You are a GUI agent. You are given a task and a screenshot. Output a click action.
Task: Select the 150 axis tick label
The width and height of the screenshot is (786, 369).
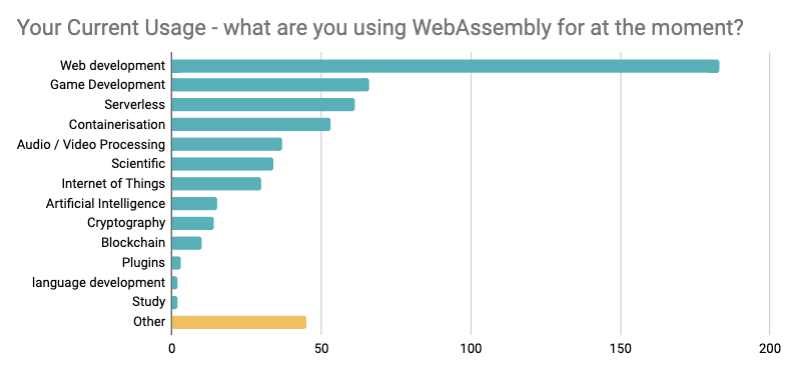tap(621, 349)
